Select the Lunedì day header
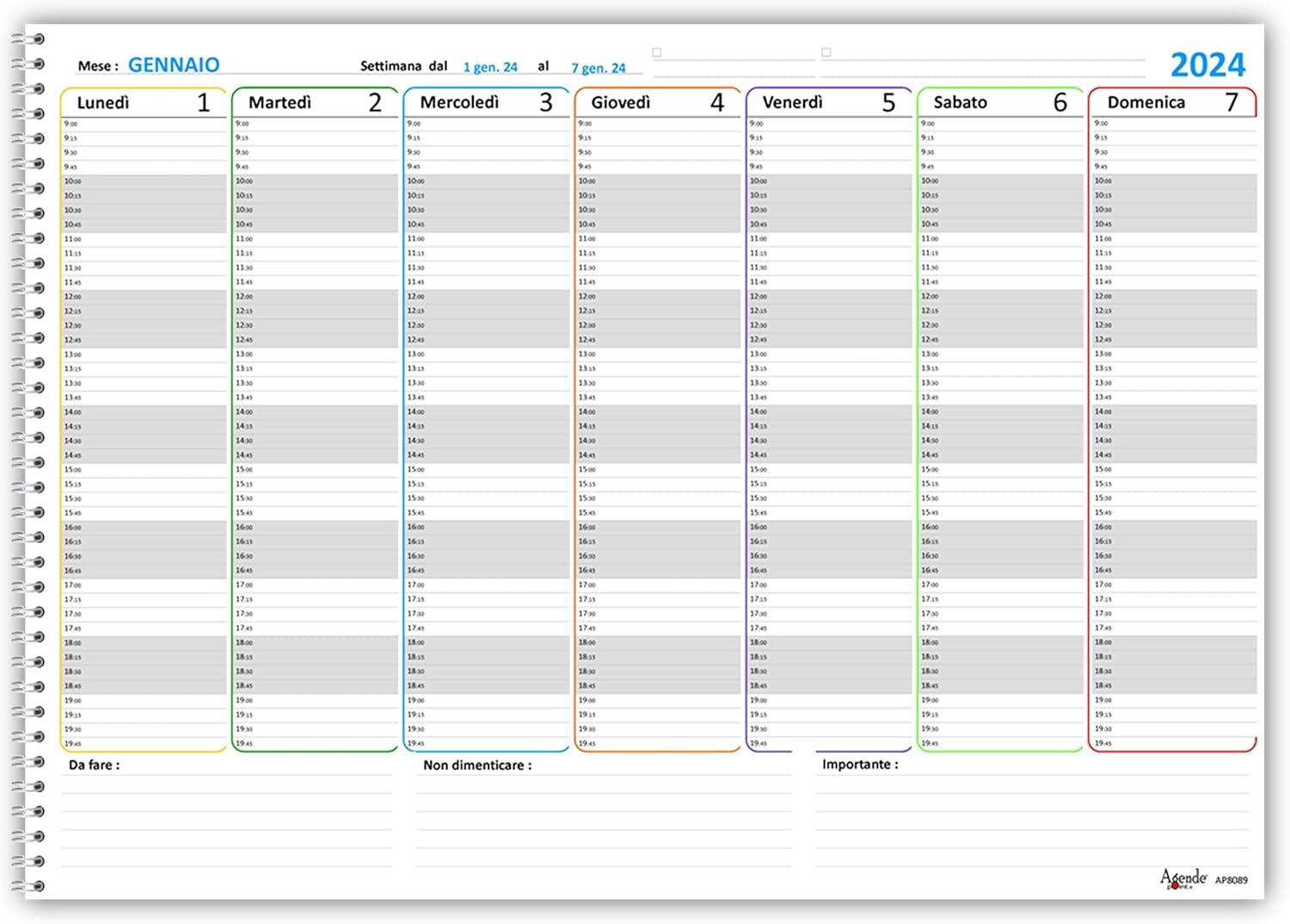This screenshot has height=924, width=1290. point(103,102)
